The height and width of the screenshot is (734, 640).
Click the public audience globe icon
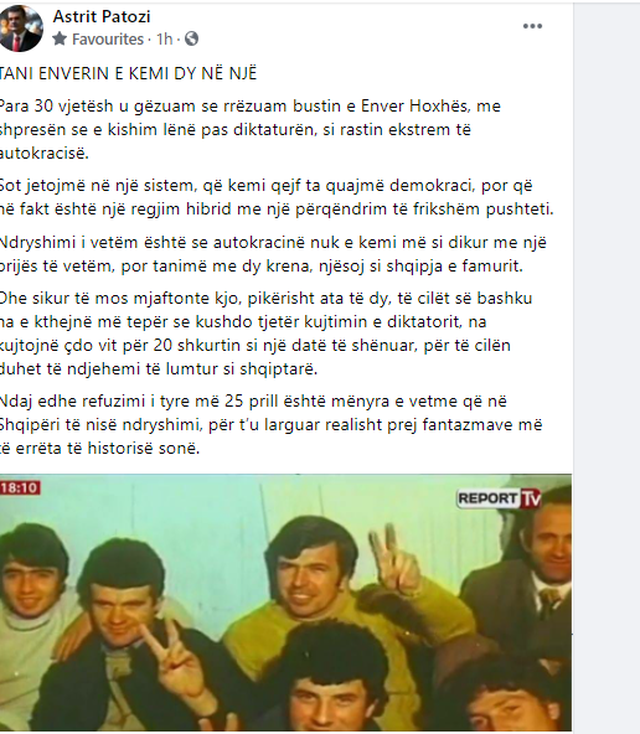pos(191,39)
